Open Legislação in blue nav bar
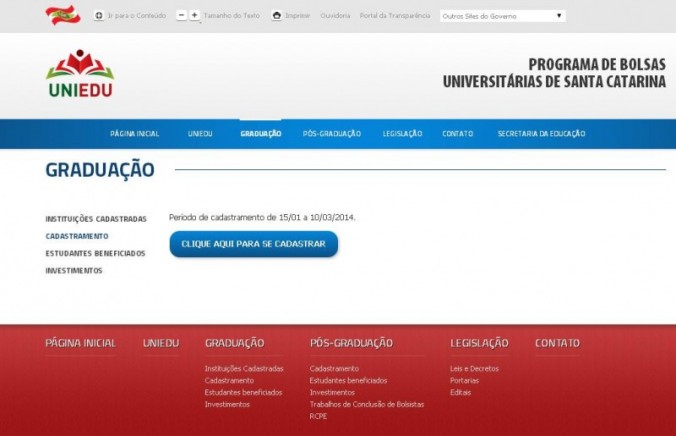Viewport: 676px width, 436px height. pyautogui.click(x=402, y=134)
